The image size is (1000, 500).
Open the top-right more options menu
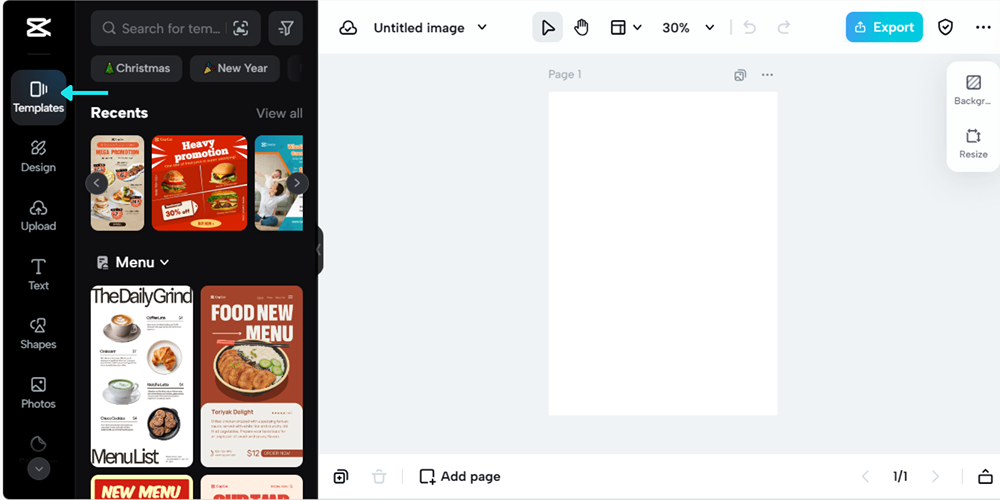coord(983,27)
